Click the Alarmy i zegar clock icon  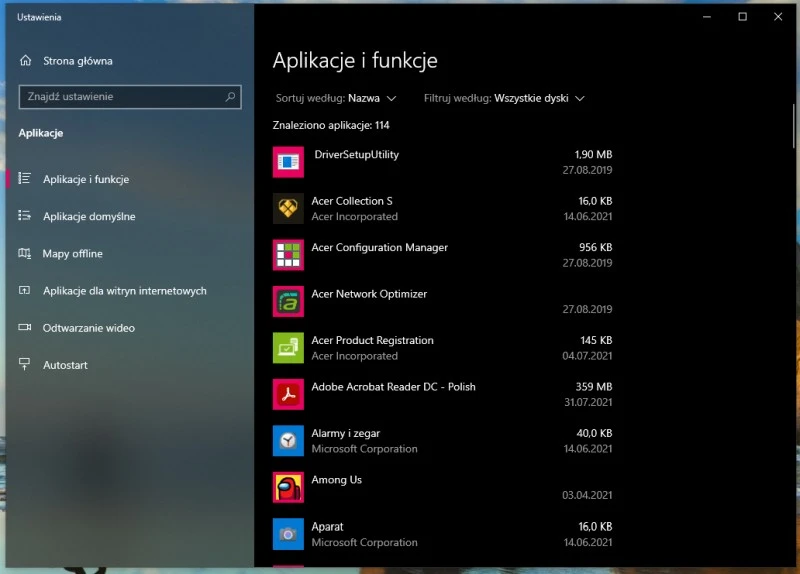(288, 441)
